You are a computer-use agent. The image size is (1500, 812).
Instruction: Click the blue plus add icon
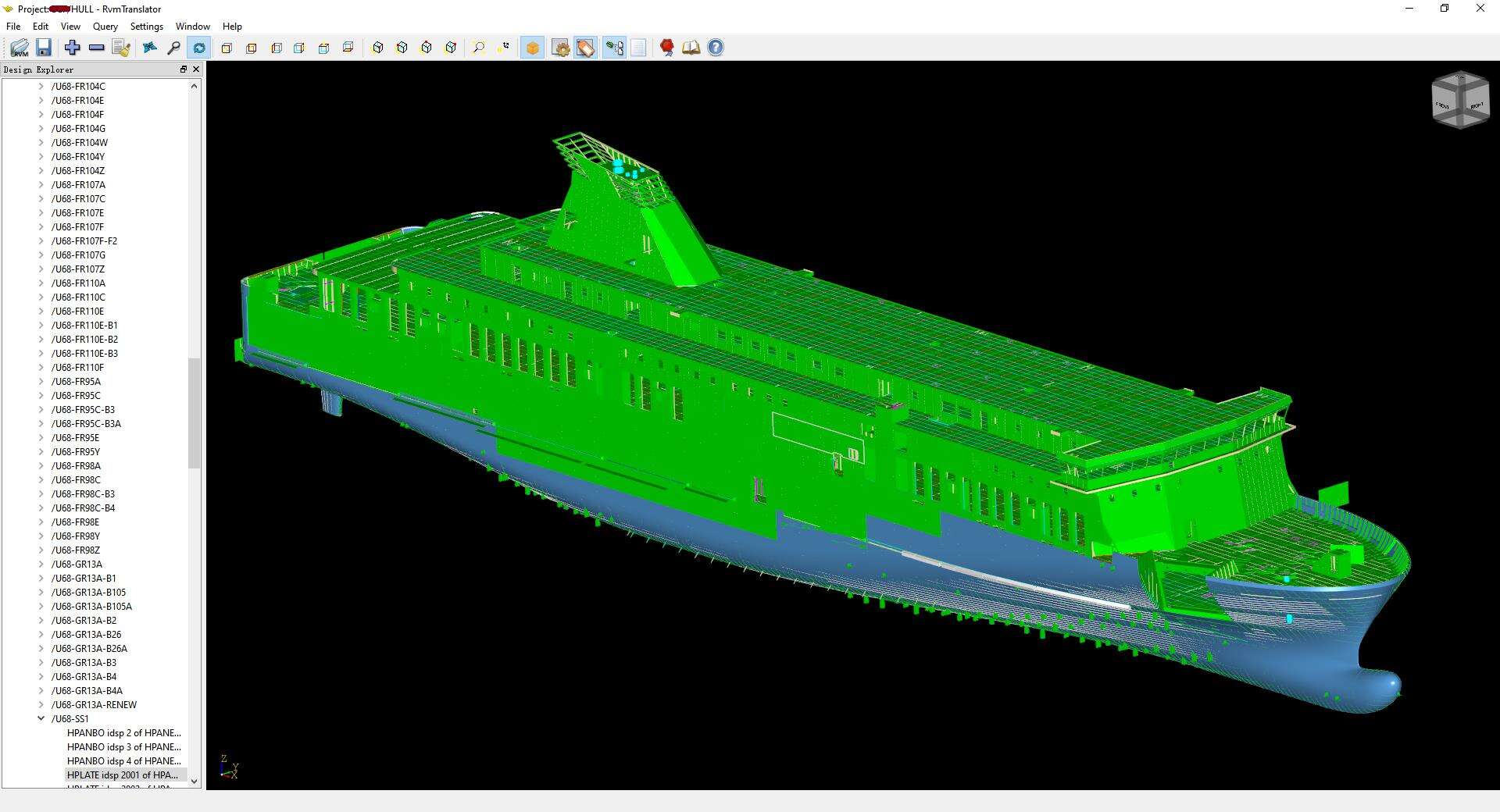pos(73,48)
